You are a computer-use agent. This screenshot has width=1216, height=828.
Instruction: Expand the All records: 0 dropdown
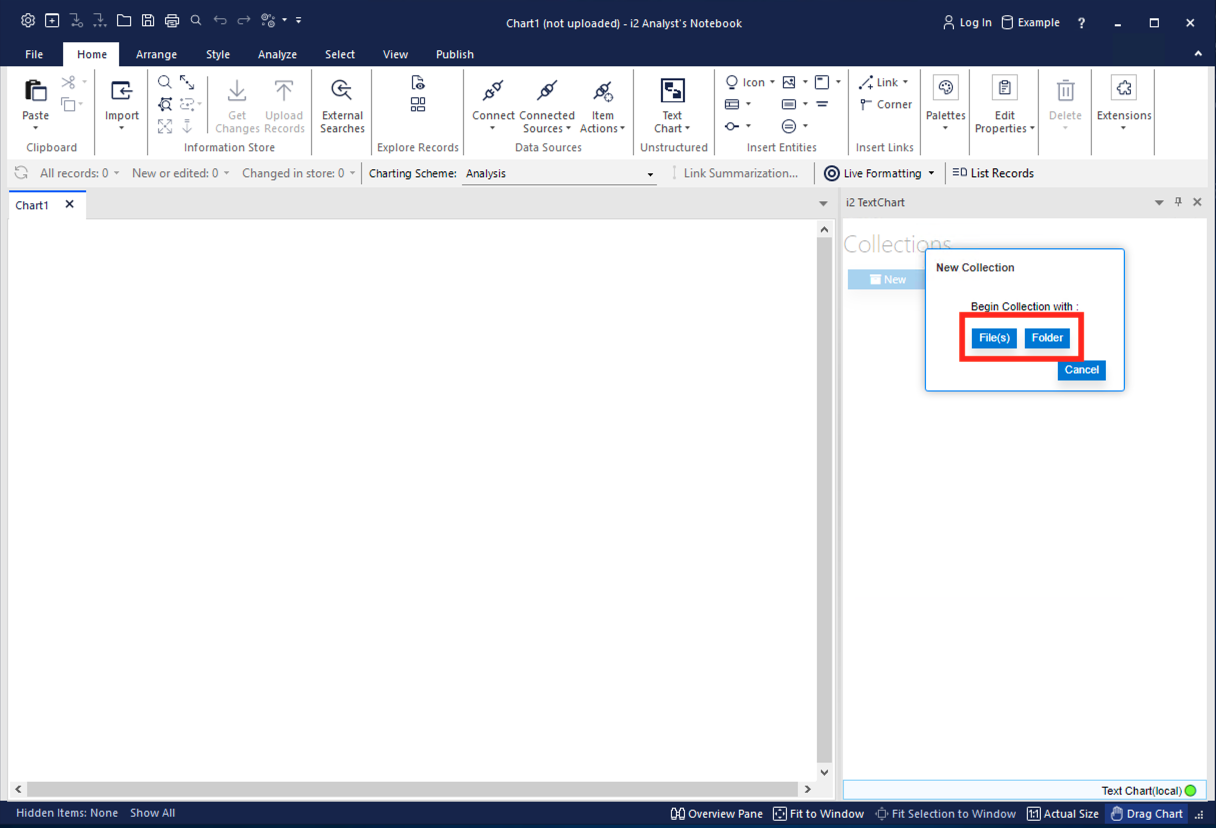117,173
